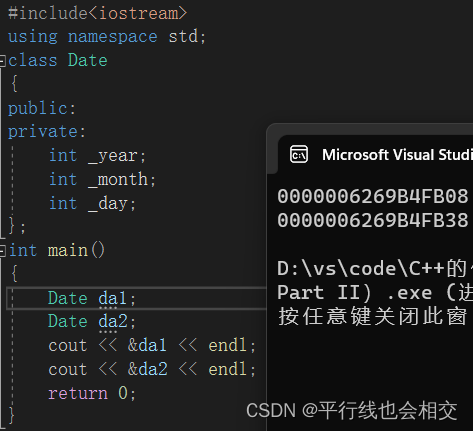473x431 pixels.
Task: Click the _year member variable
Action: coord(113,156)
